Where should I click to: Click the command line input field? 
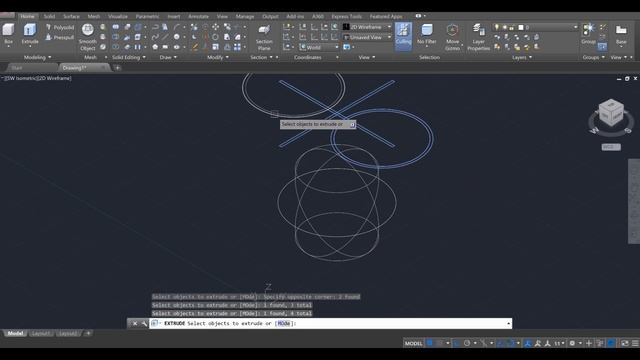pos(331,323)
